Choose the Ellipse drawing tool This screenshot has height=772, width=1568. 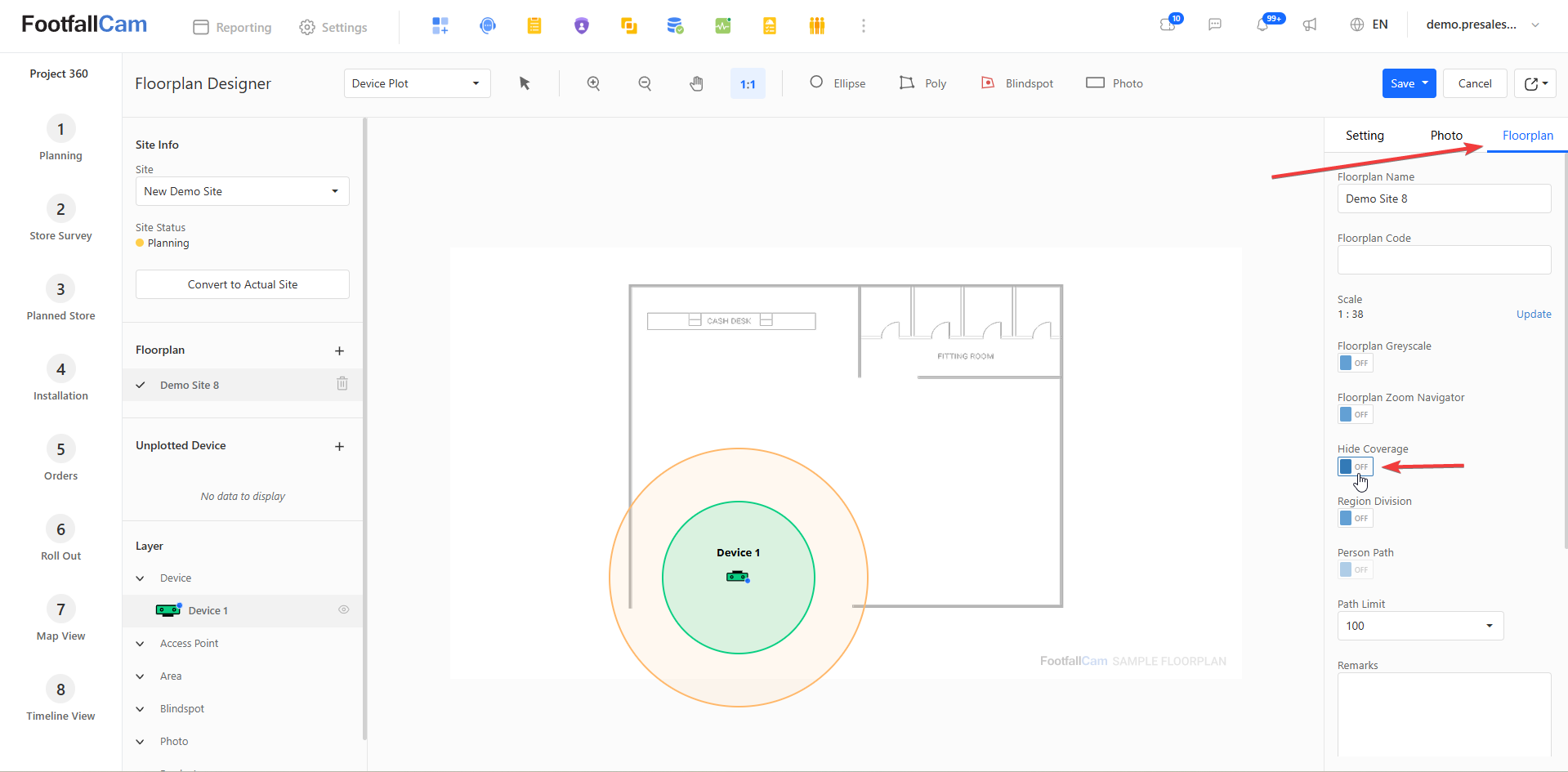pyautogui.click(x=838, y=83)
